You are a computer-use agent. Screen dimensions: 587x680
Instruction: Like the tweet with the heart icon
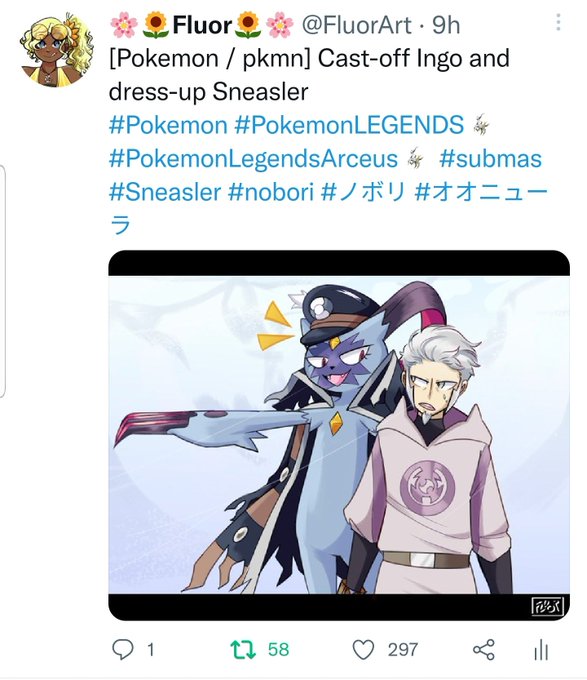coord(363,650)
